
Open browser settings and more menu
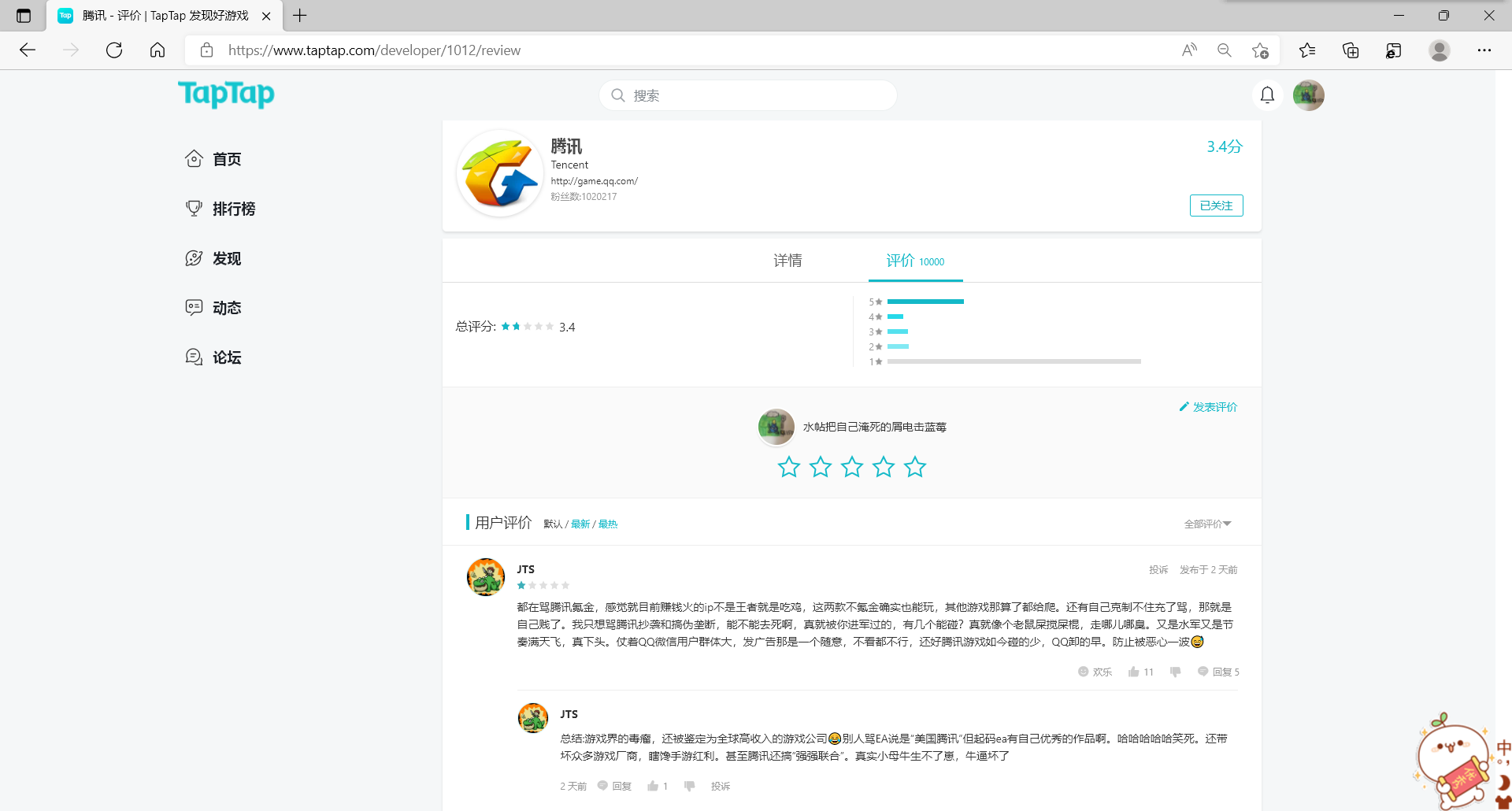coord(1484,50)
